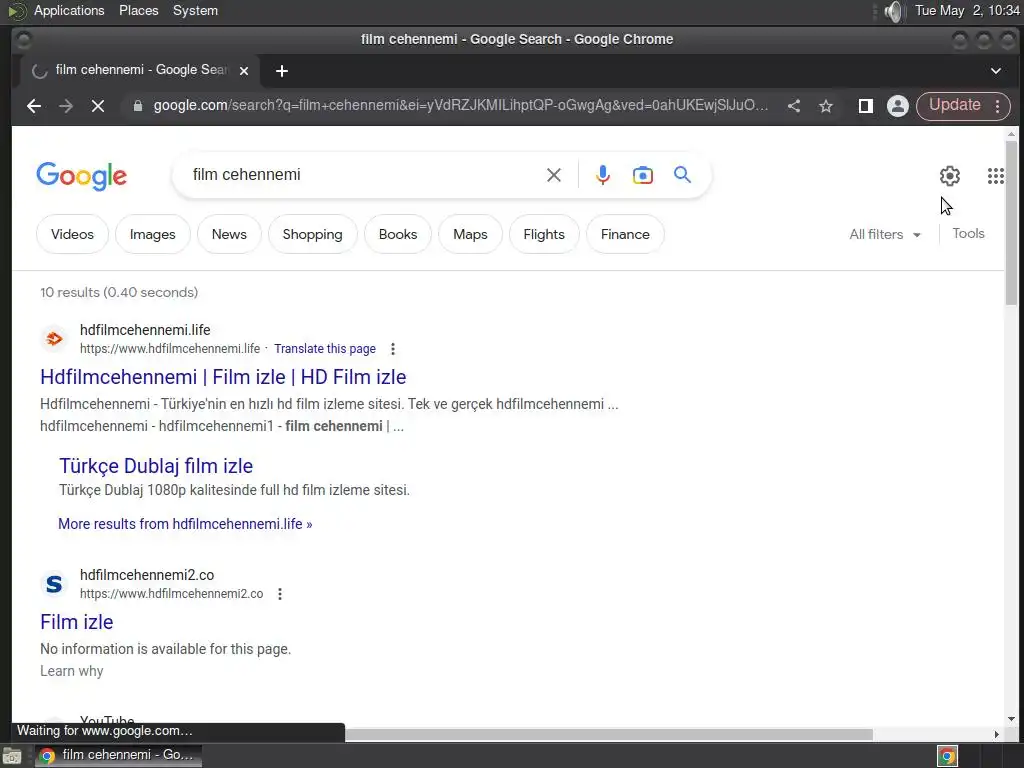Image resolution: width=1024 pixels, height=768 pixels.
Task: Adjust the system volume icon
Action: pyautogui.click(x=893, y=11)
